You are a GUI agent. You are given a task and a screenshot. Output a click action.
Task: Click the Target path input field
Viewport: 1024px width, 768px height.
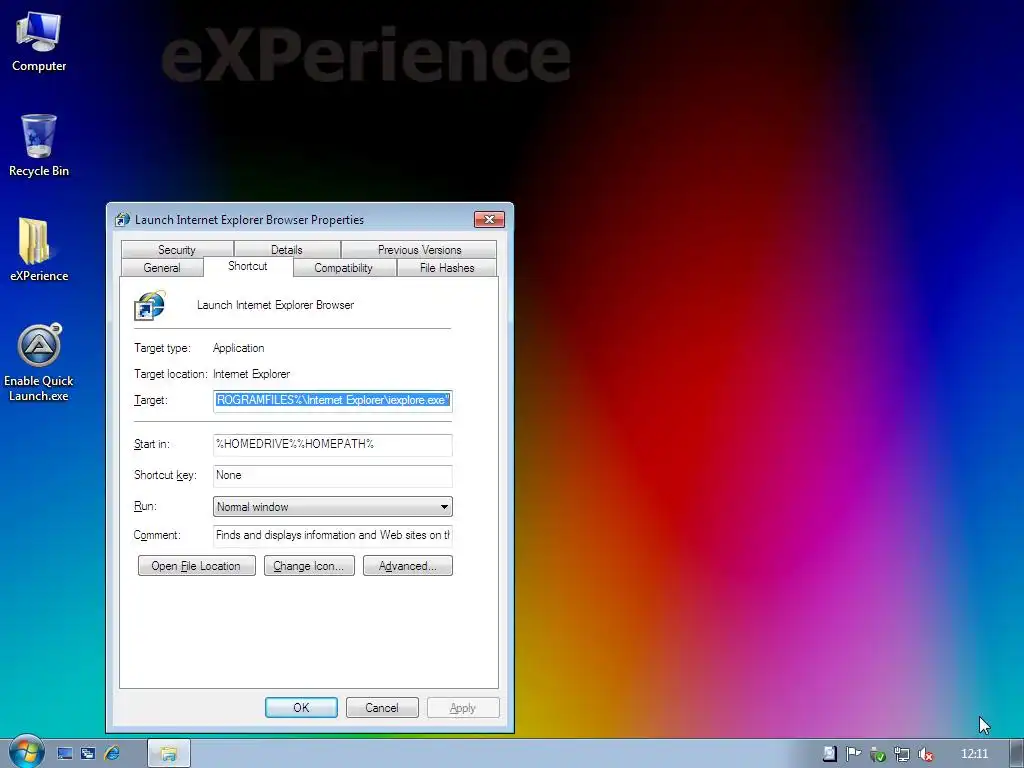coord(332,400)
